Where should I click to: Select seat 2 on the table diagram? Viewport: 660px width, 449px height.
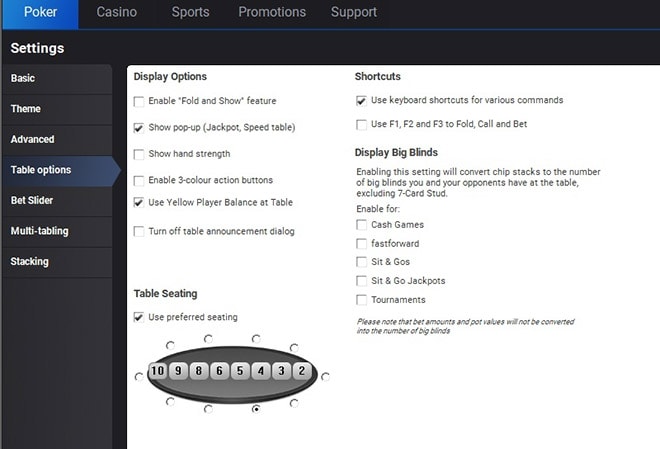click(301, 372)
